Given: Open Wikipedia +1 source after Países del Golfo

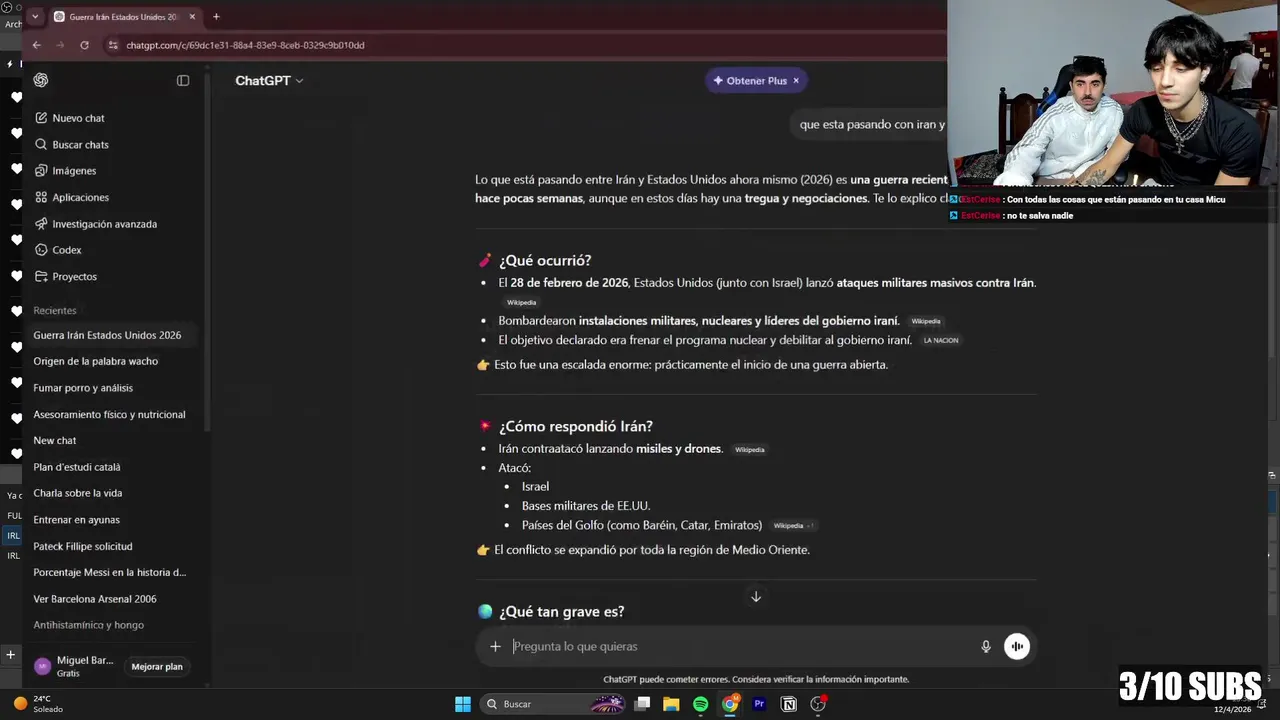Looking at the screenshot, I should click(794, 525).
